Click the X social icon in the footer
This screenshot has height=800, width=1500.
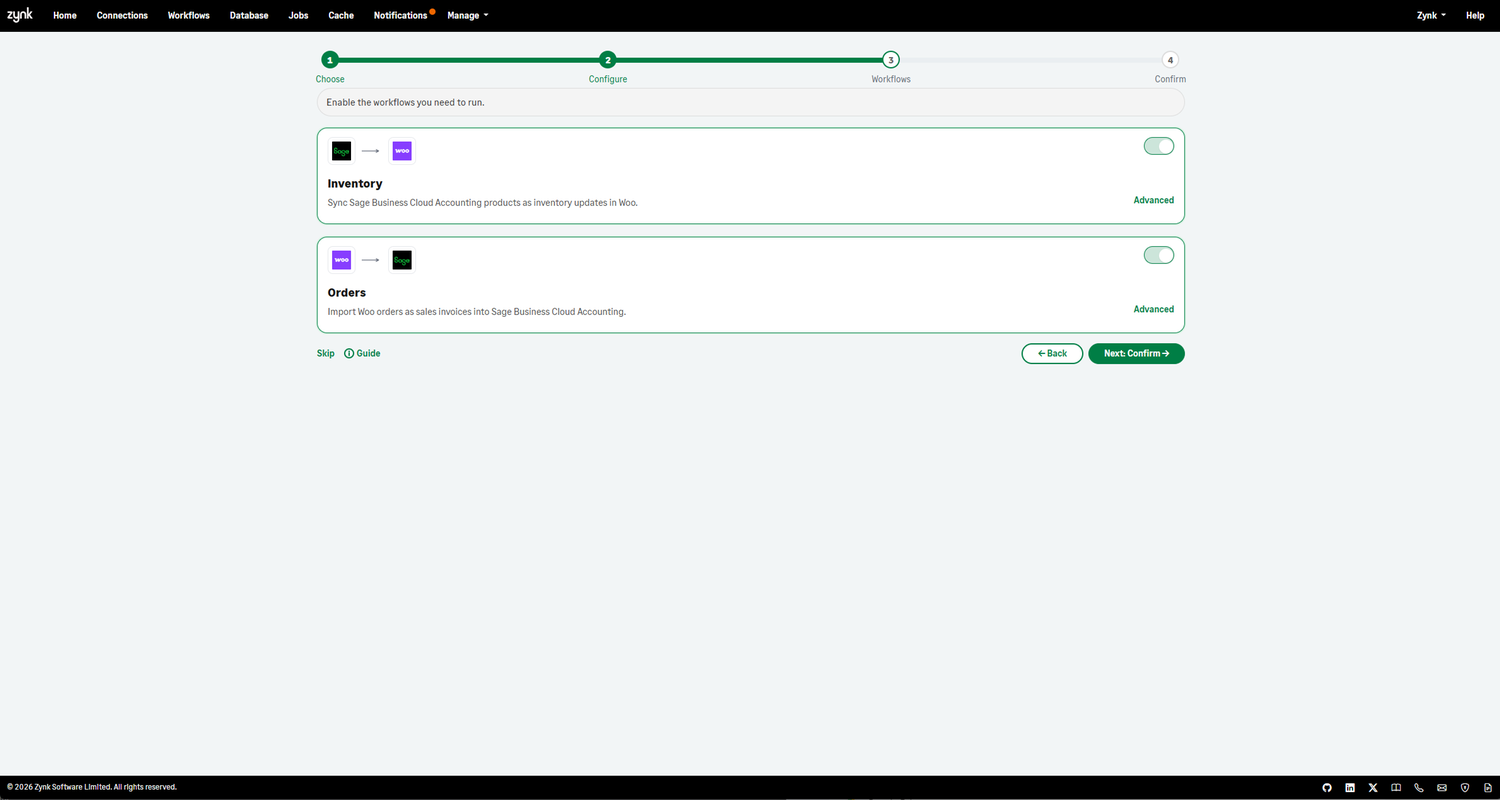click(x=1373, y=787)
